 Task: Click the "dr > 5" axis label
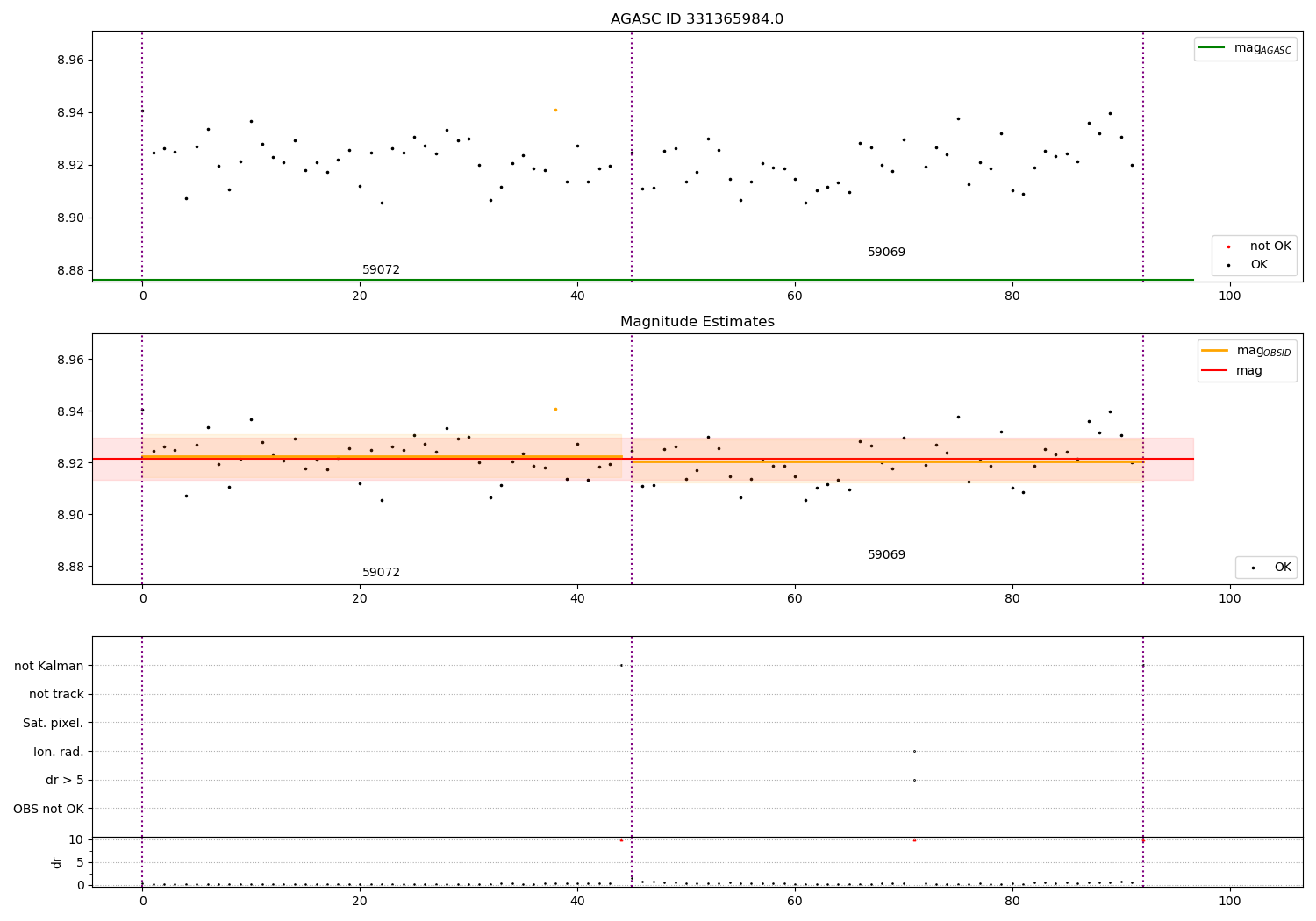click(65, 780)
